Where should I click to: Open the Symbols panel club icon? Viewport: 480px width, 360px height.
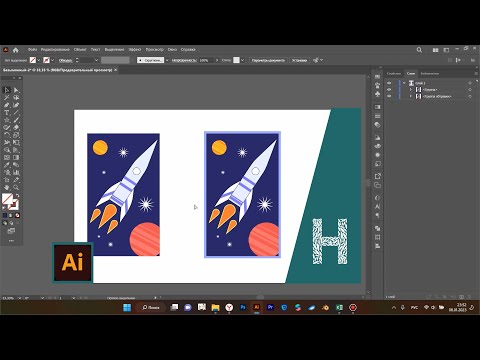tap(377, 94)
